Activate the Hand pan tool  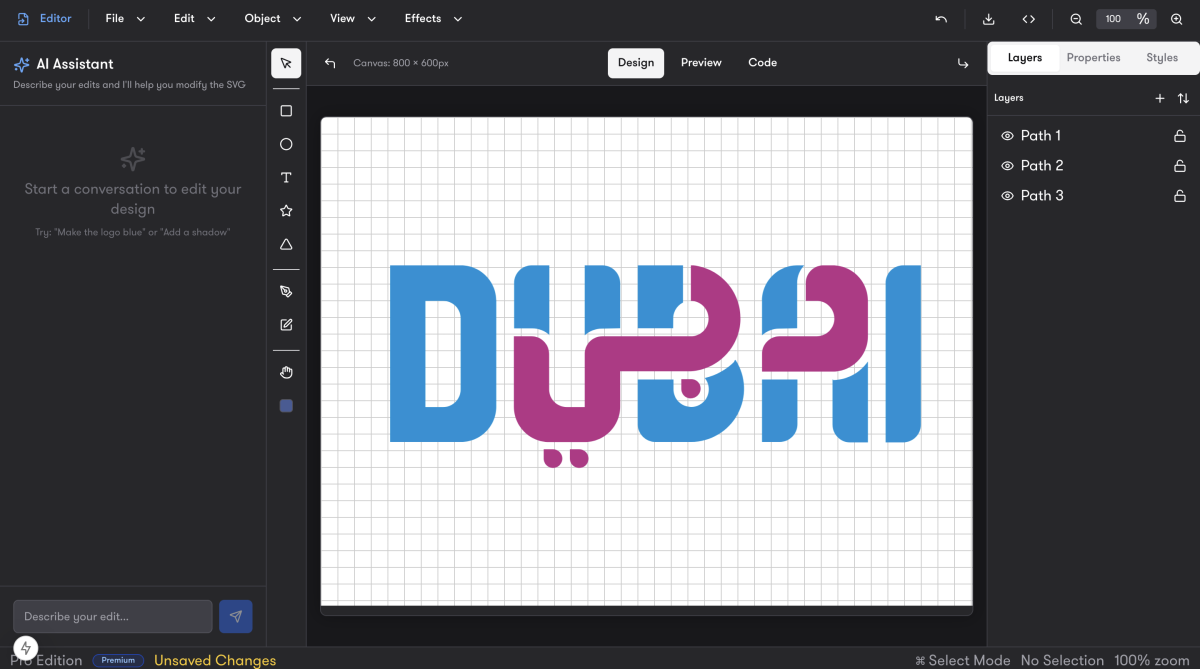click(x=286, y=373)
